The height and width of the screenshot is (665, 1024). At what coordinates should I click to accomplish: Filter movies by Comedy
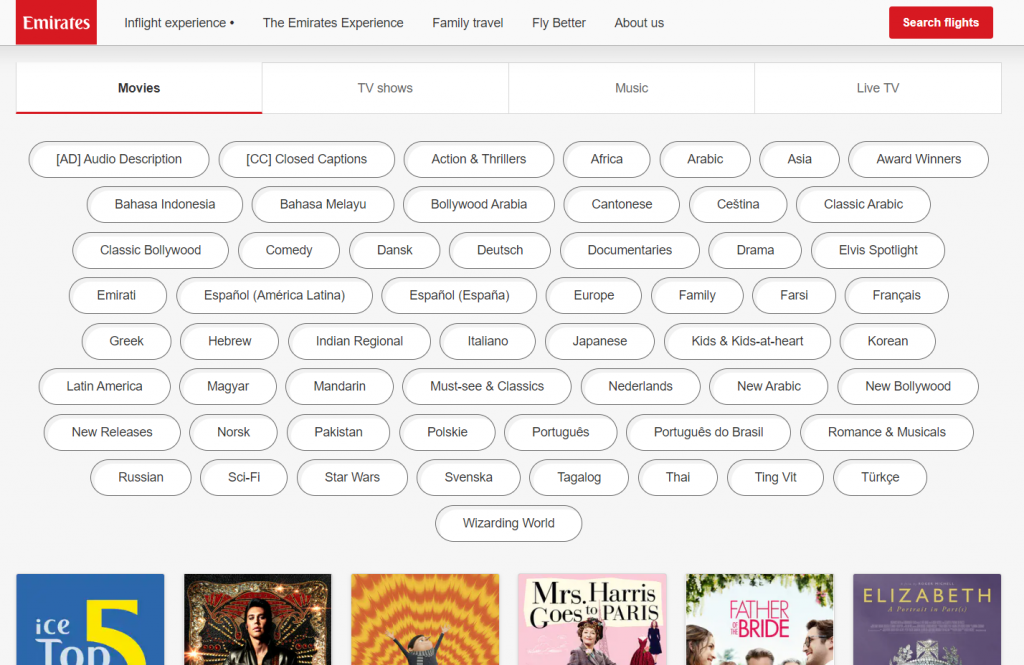click(289, 250)
